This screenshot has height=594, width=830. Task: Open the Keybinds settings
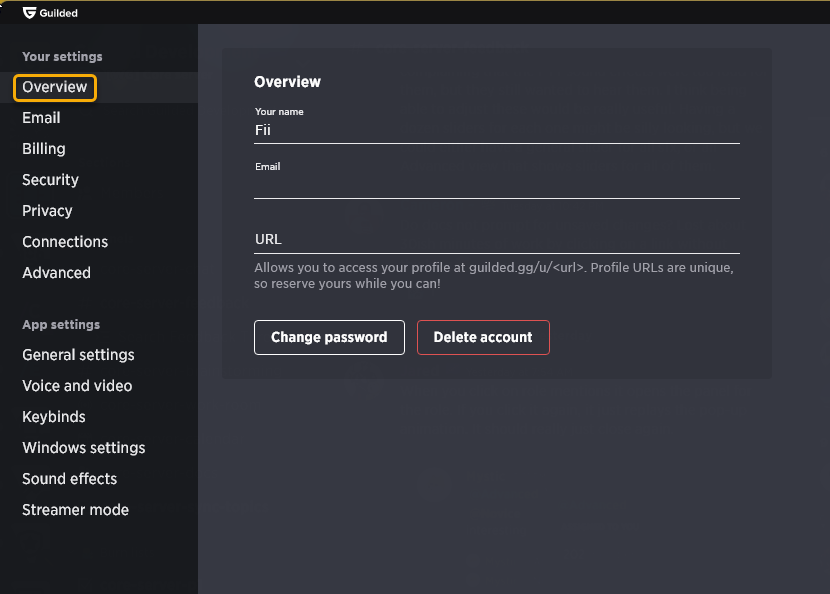(x=54, y=417)
